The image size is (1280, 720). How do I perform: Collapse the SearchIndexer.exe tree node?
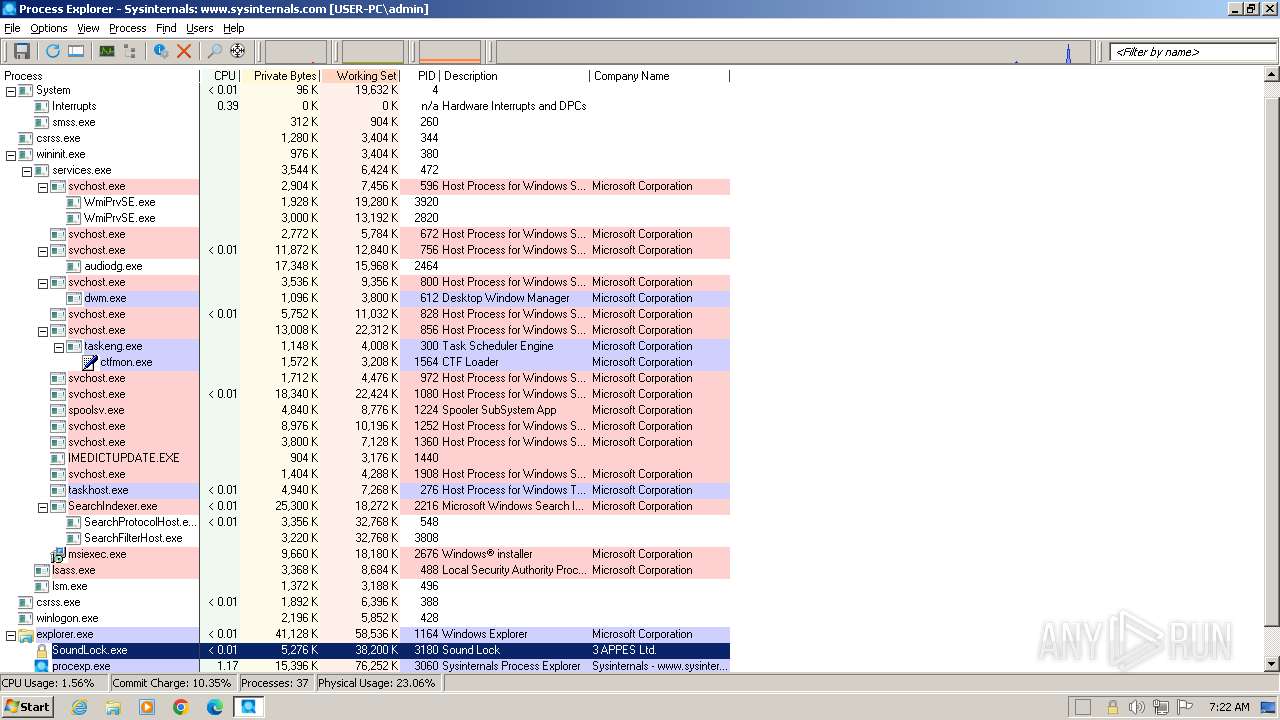pyautogui.click(x=43, y=506)
